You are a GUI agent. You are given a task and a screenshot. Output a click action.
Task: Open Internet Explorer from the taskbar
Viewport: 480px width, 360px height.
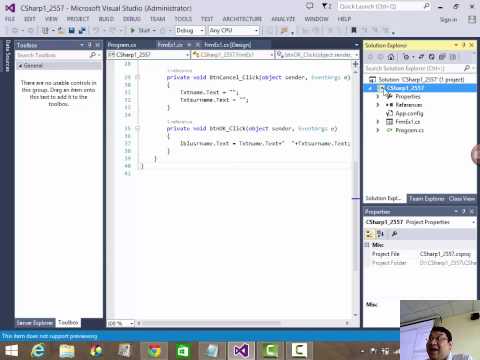(x=38, y=351)
